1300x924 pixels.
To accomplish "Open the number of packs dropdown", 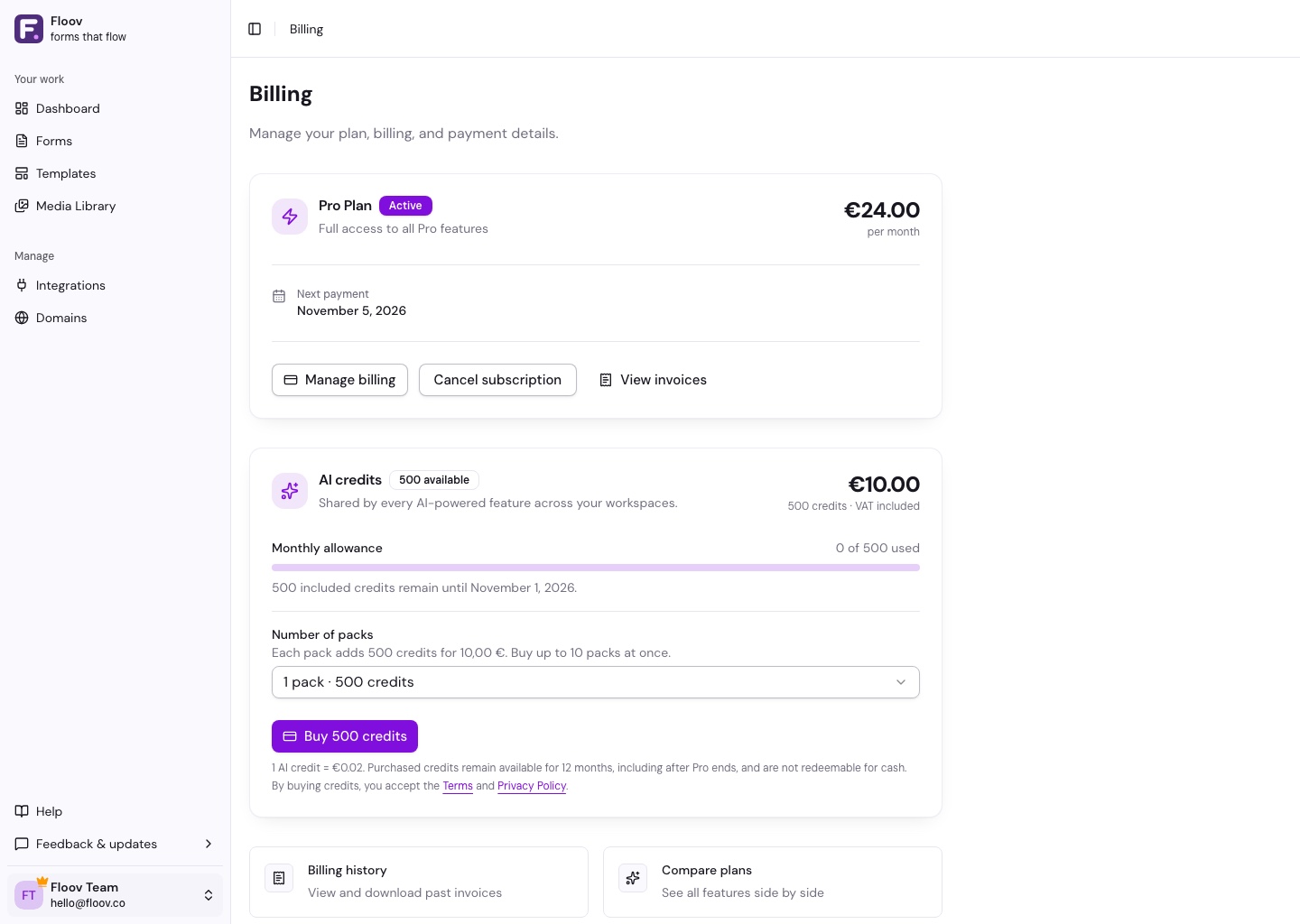I will [596, 682].
